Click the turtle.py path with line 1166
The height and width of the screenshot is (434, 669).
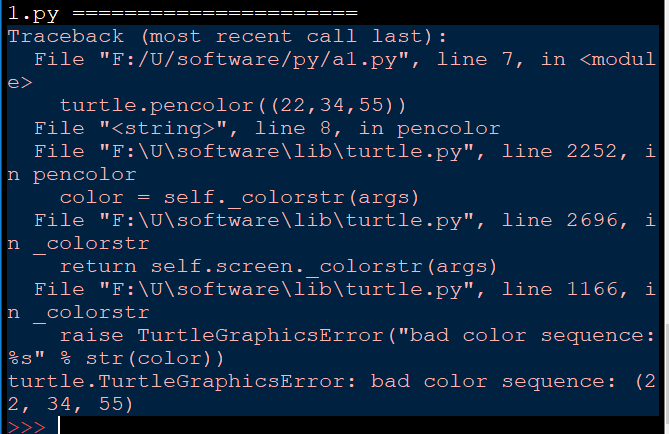pyautogui.click(x=286, y=290)
